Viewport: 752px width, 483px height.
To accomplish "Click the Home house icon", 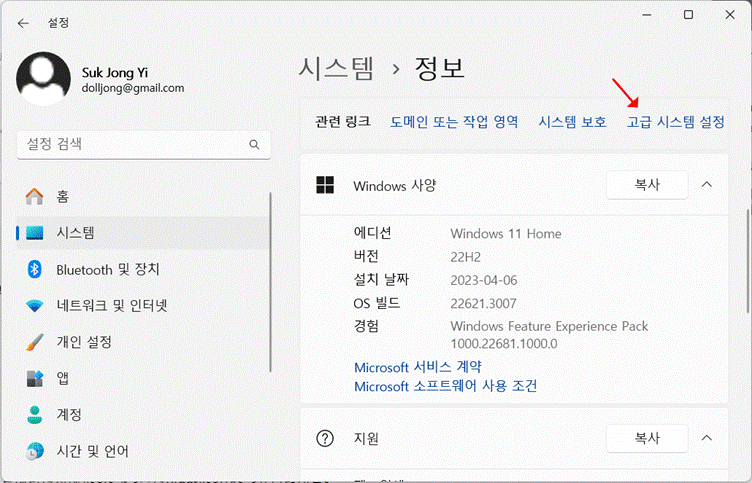I will click(34, 197).
